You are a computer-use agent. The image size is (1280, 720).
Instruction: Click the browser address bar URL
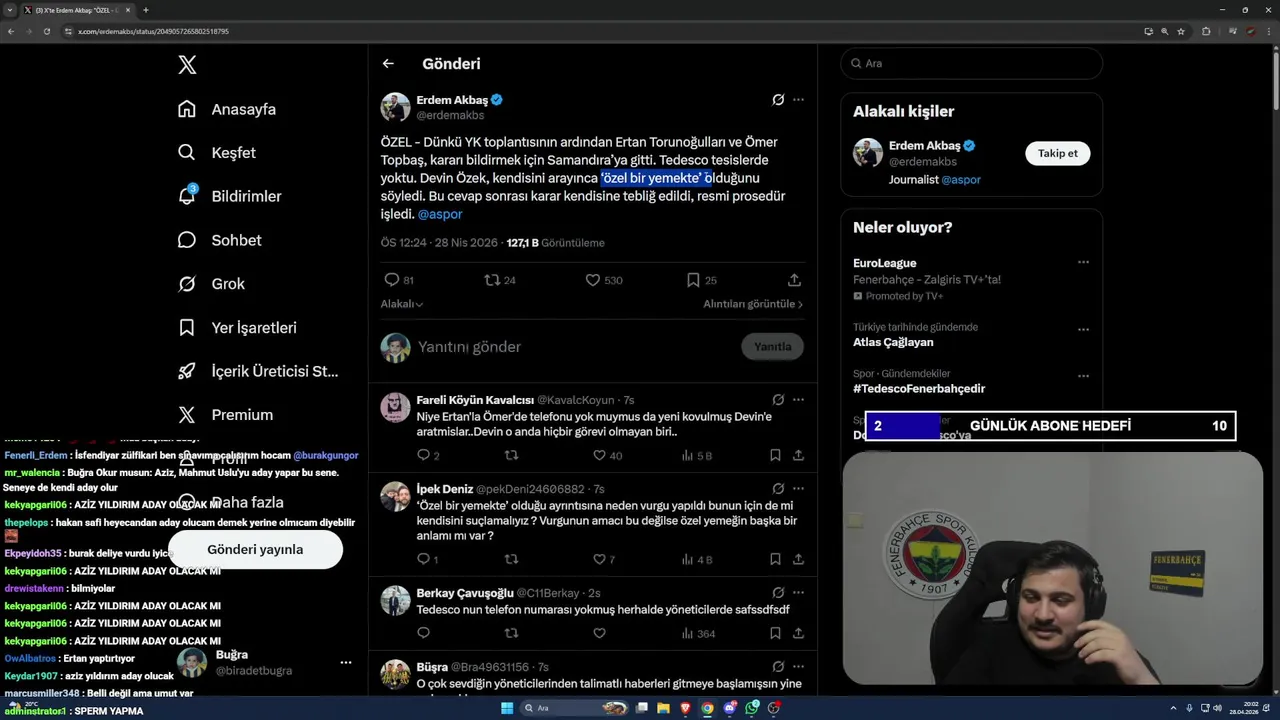click(153, 31)
